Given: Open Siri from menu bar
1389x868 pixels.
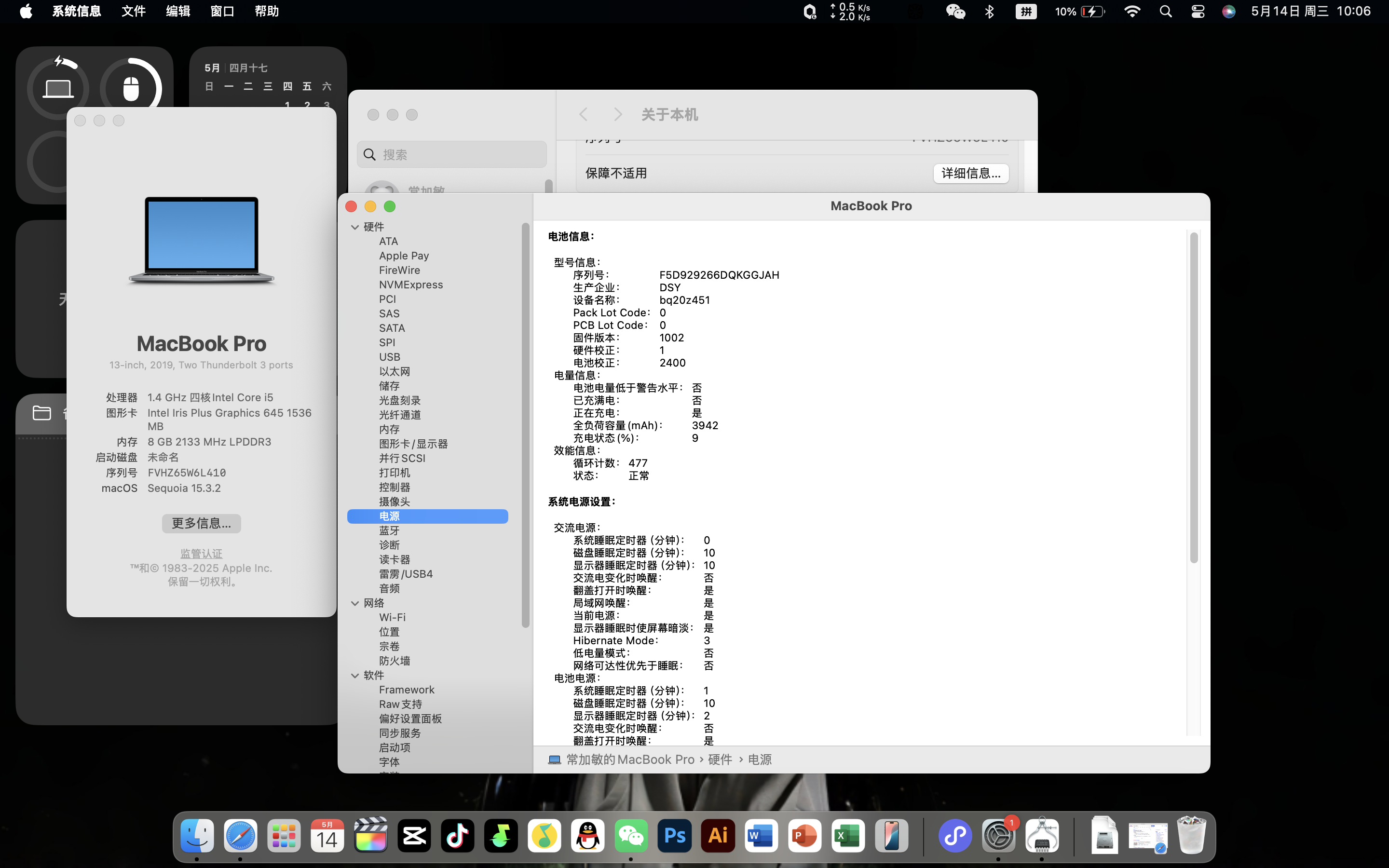Looking at the screenshot, I should click(x=1228, y=12).
